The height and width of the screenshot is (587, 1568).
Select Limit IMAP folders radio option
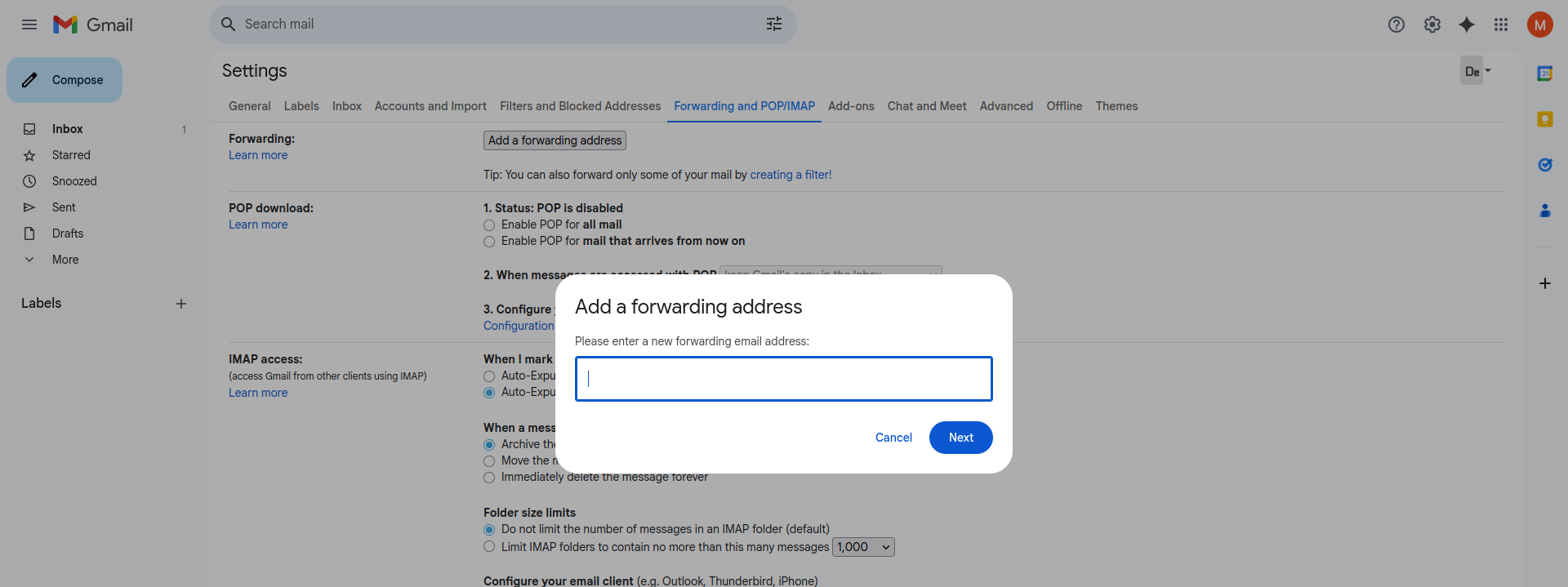pos(489,547)
